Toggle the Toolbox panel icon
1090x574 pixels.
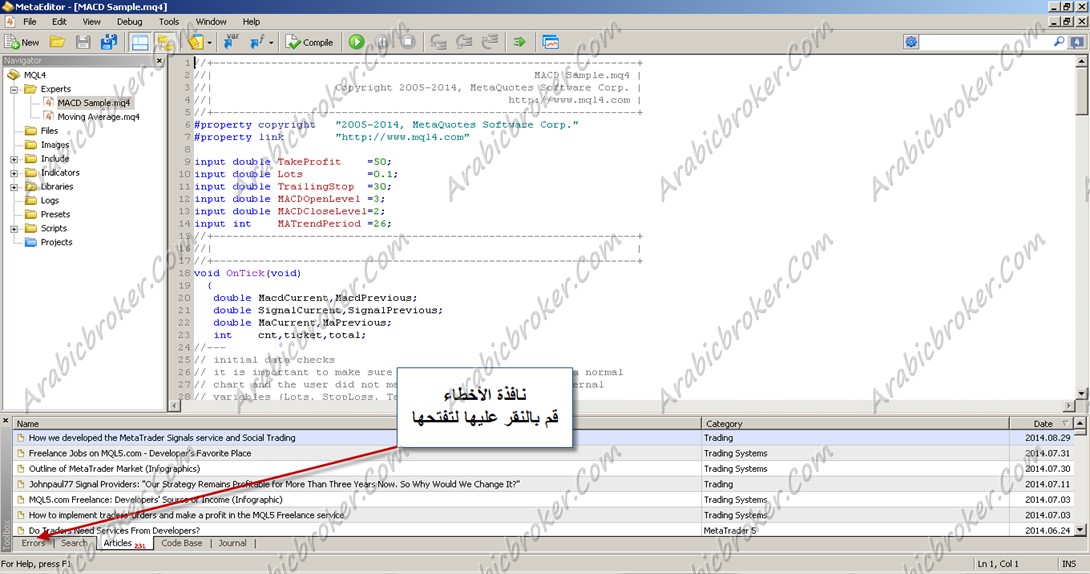tap(165, 42)
